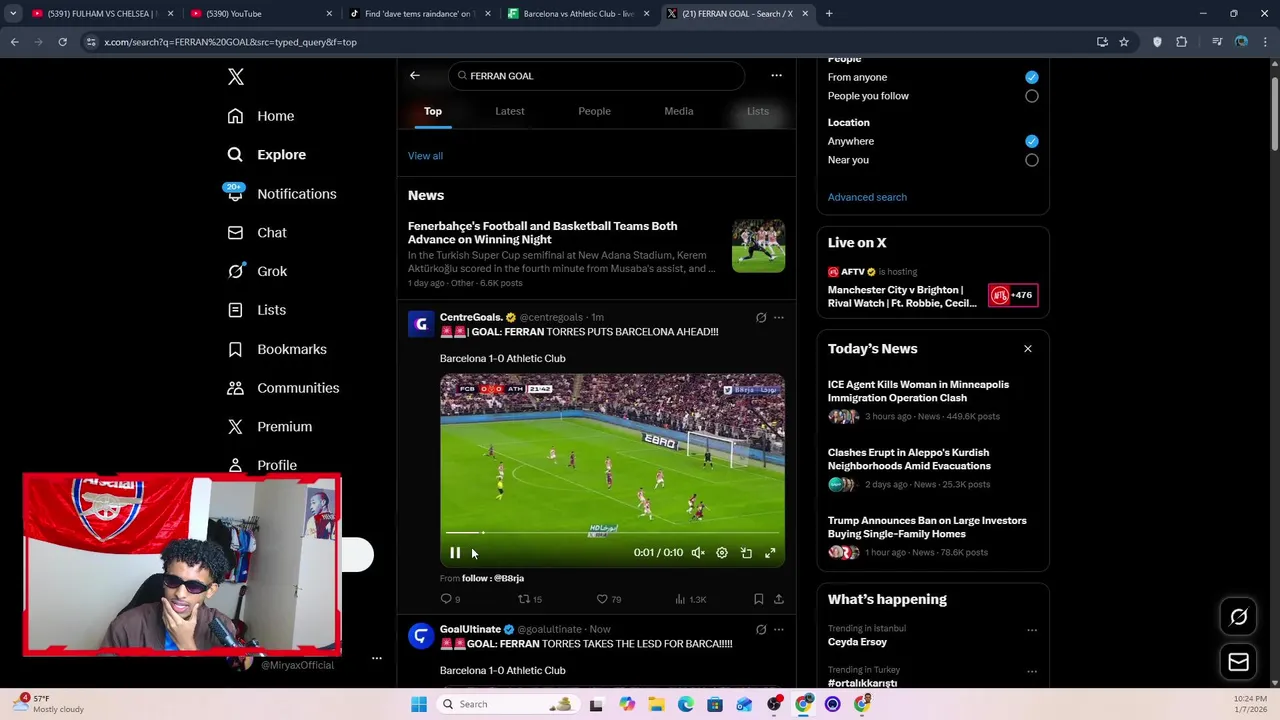
Task: Open the video settings gear
Action: point(722,553)
